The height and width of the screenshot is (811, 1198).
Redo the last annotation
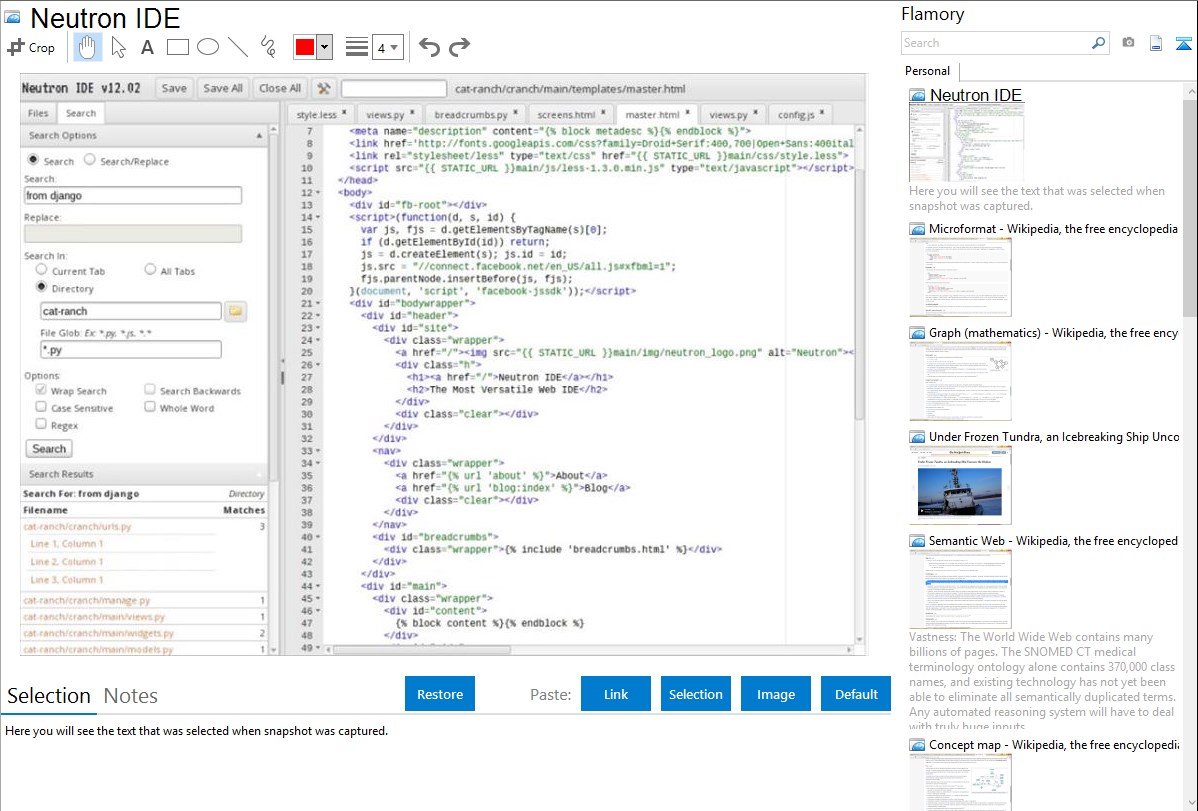coord(459,47)
